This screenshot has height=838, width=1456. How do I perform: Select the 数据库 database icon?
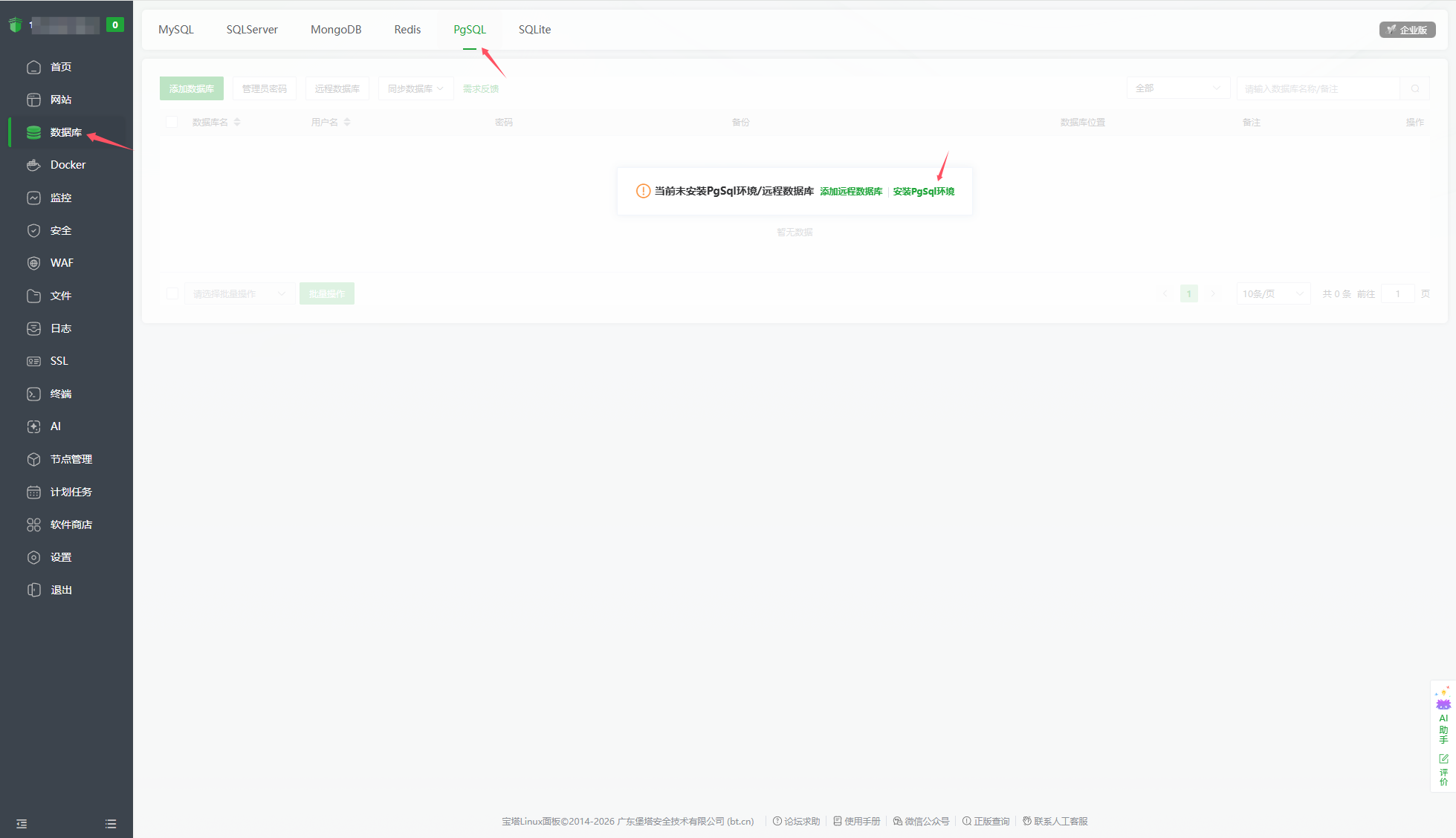point(33,132)
